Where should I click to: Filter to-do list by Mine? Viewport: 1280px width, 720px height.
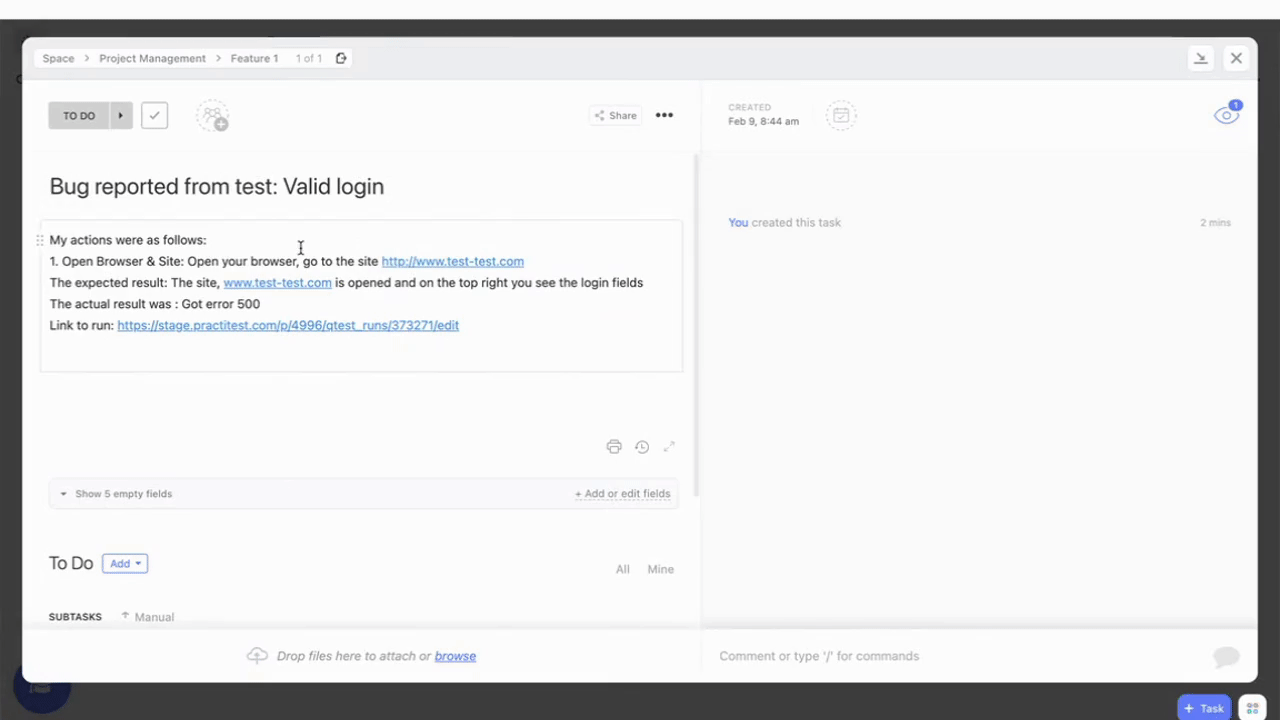coord(660,569)
